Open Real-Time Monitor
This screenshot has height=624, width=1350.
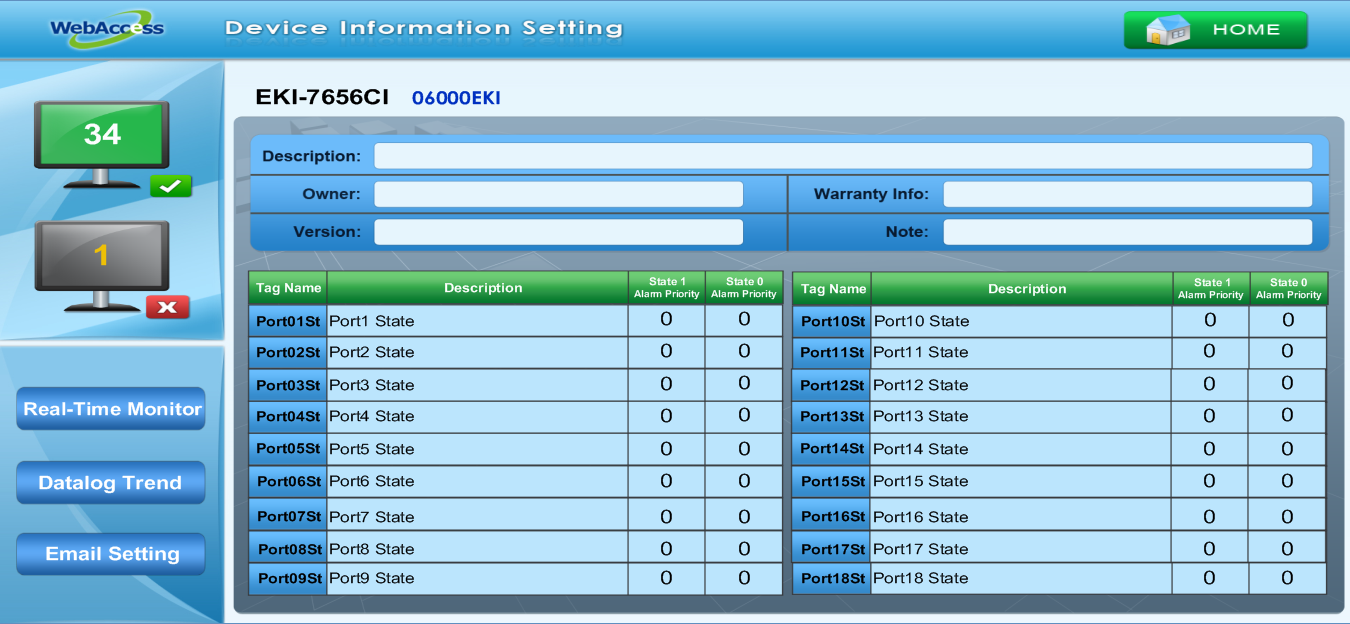(111, 409)
